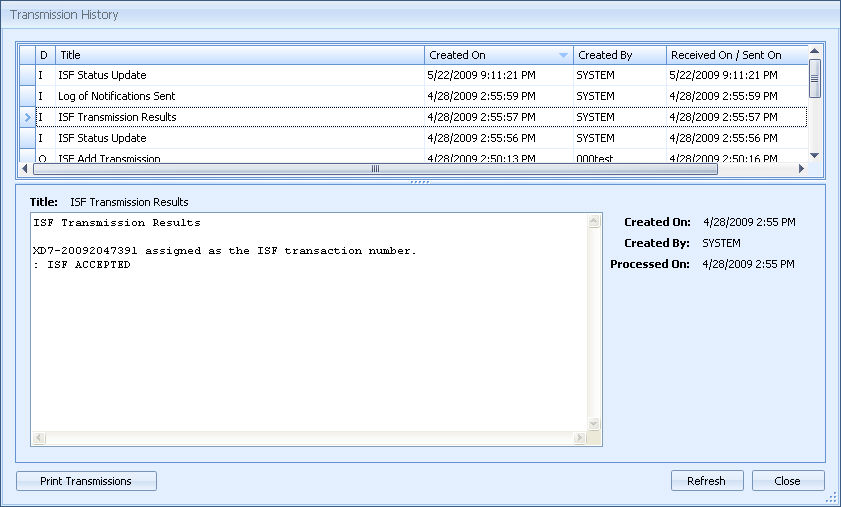The width and height of the screenshot is (841, 507).
Task: Sort by the Created By column header
Action: 619,55
